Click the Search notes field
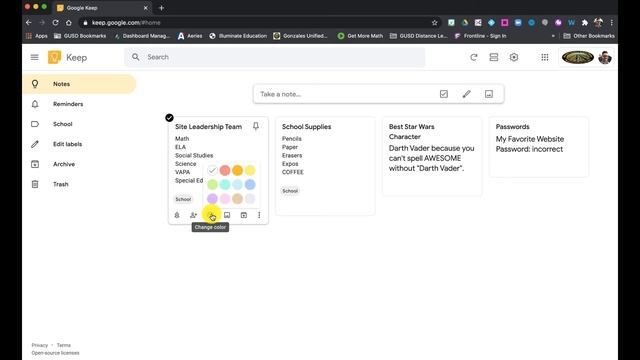 pos(275,57)
